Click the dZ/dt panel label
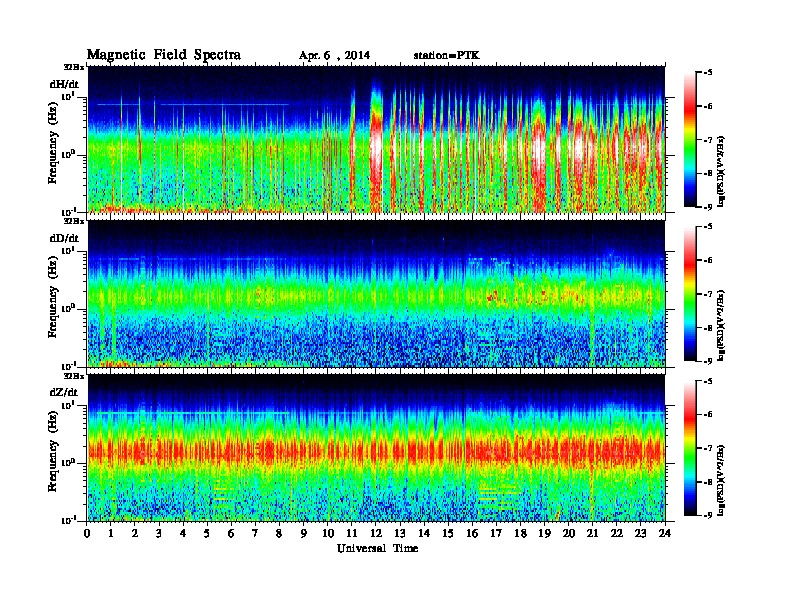The image size is (792, 612). tap(64, 392)
